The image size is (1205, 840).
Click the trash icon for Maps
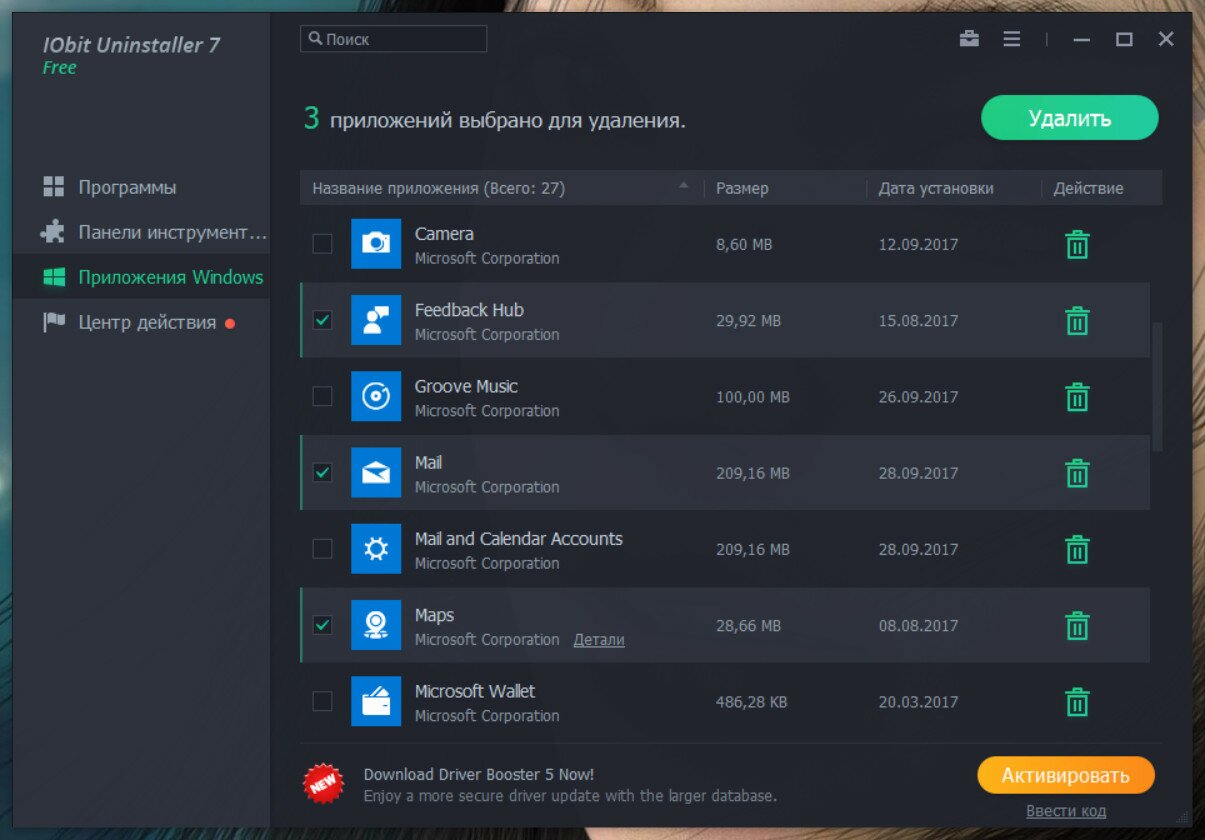click(x=1077, y=626)
